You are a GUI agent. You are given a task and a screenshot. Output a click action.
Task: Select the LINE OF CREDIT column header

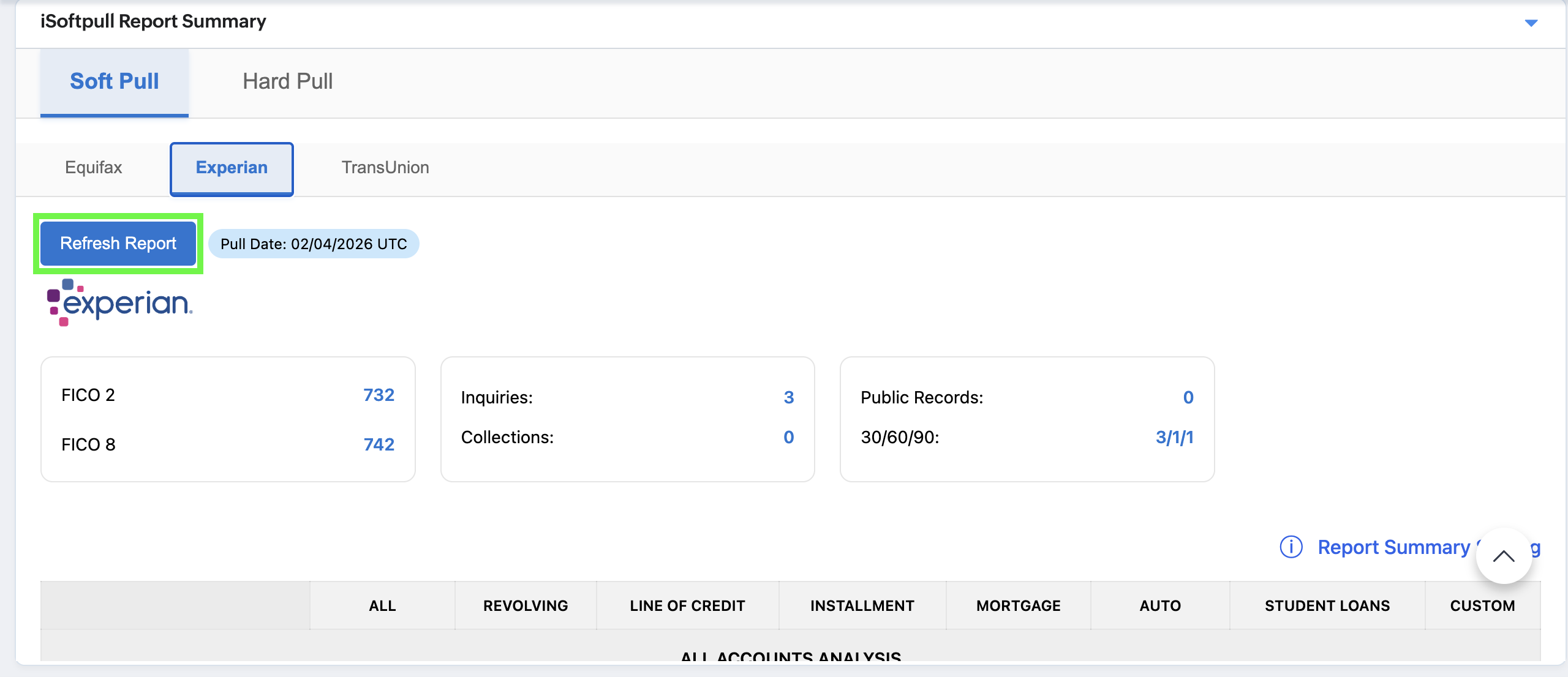[687, 605]
